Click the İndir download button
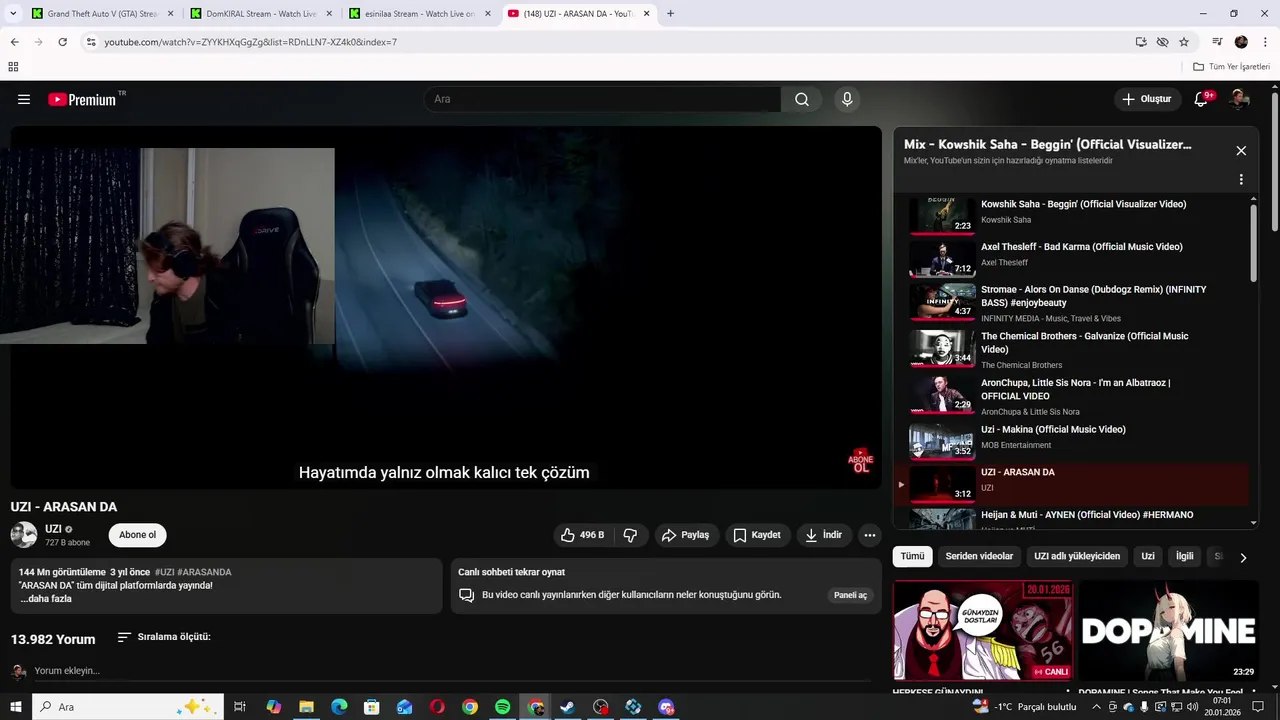 (x=824, y=535)
